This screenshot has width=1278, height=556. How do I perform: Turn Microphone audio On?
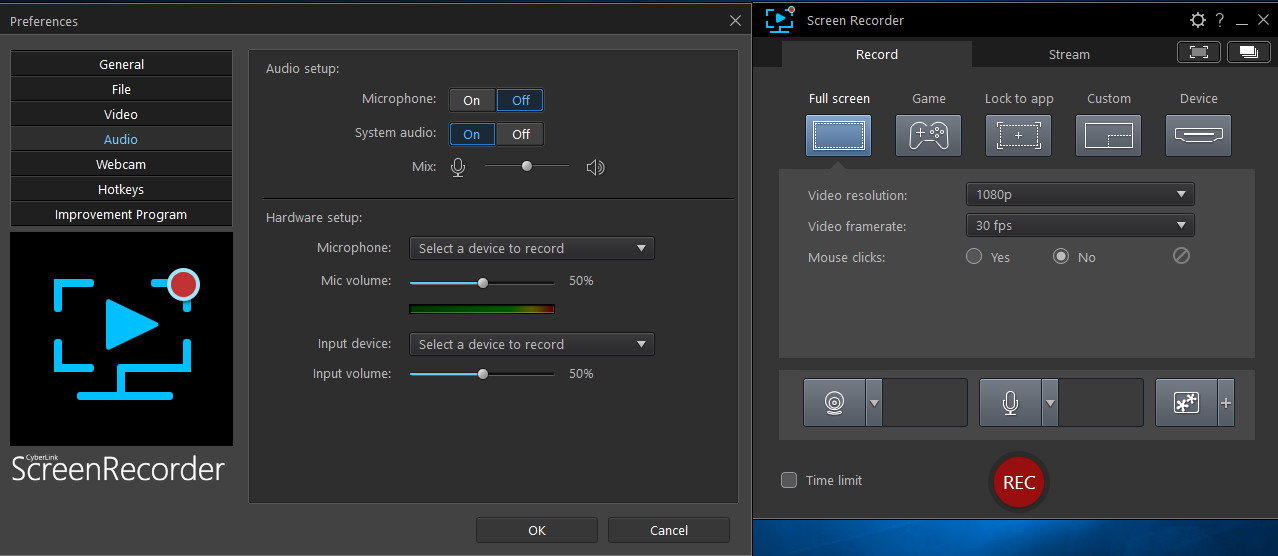[x=472, y=100]
